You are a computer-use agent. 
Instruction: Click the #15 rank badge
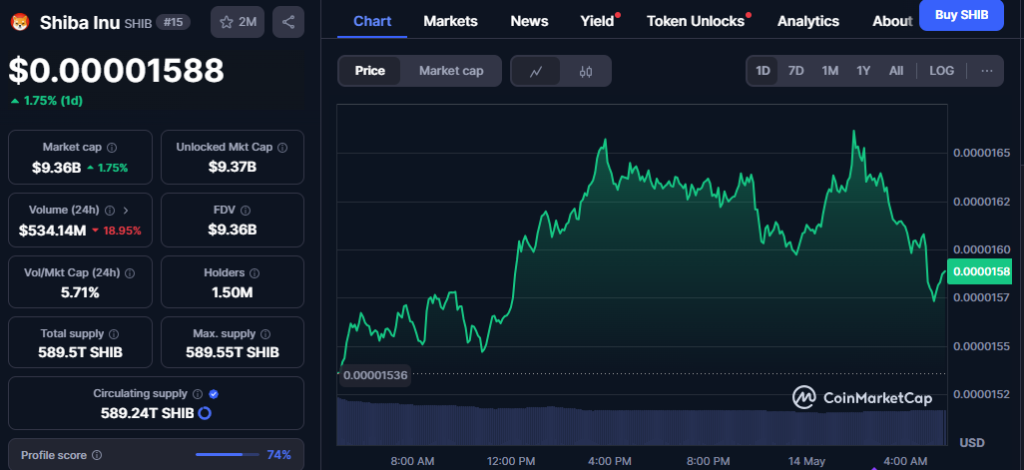click(x=173, y=22)
